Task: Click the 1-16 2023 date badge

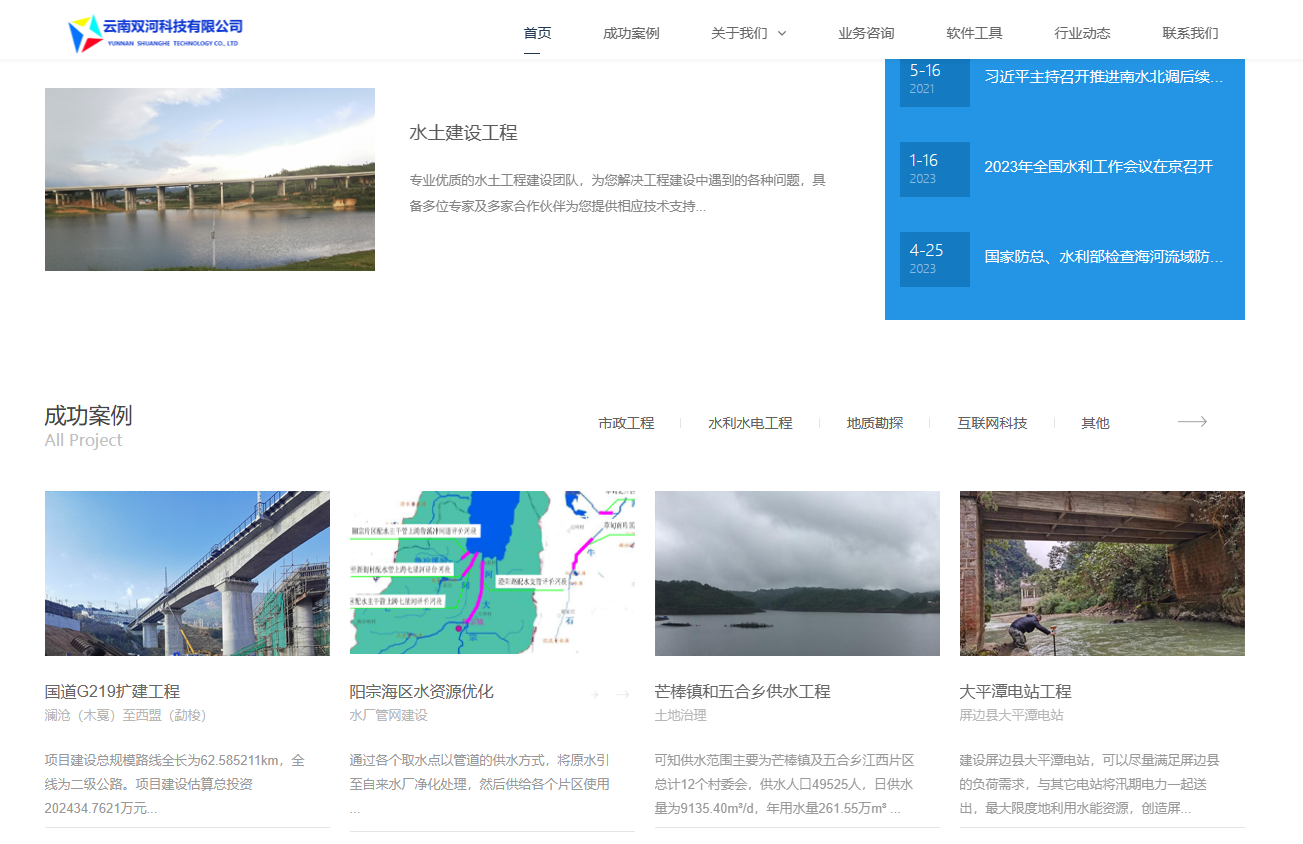Action: (935, 169)
